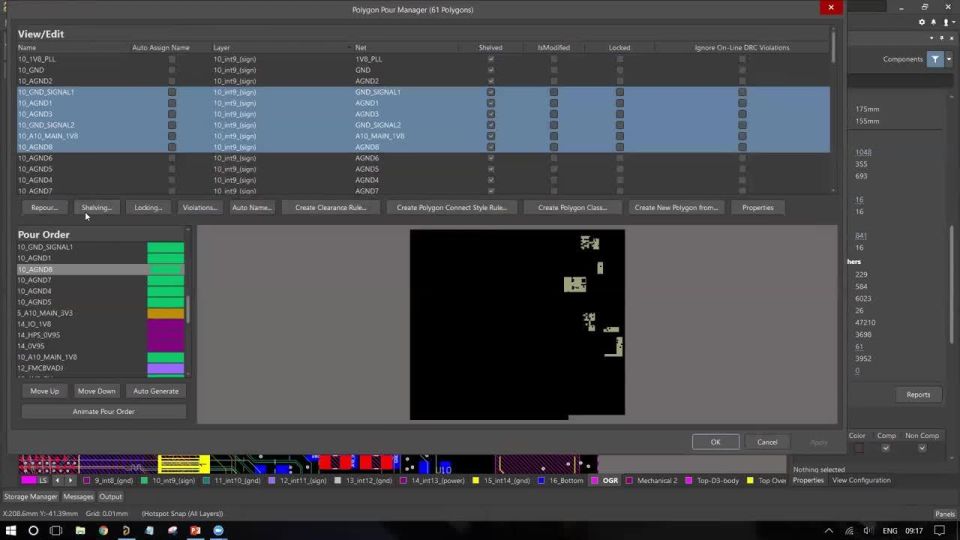Click the Cancel button
The height and width of the screenshot is (540, 960).
pyautogui.click(x=767, y=442)
